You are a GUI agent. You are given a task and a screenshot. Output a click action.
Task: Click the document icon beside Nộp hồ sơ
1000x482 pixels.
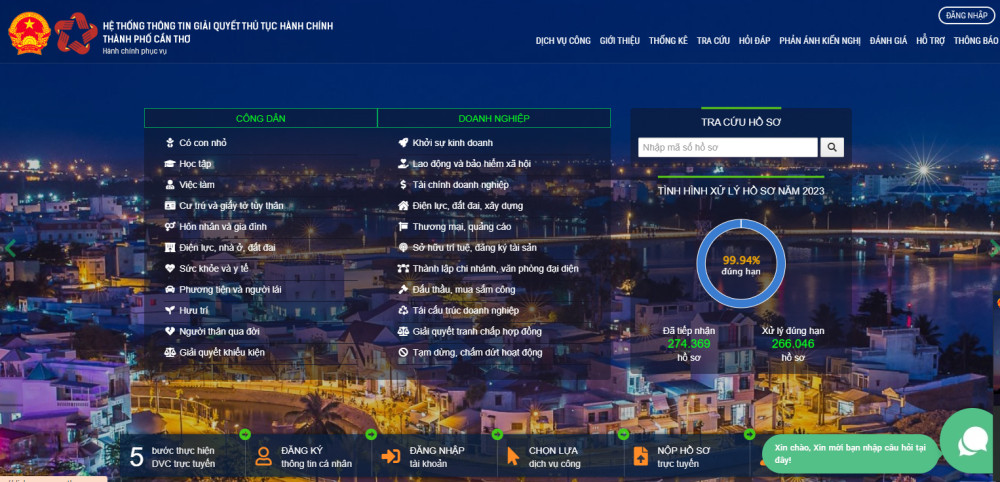coord(641,457)
